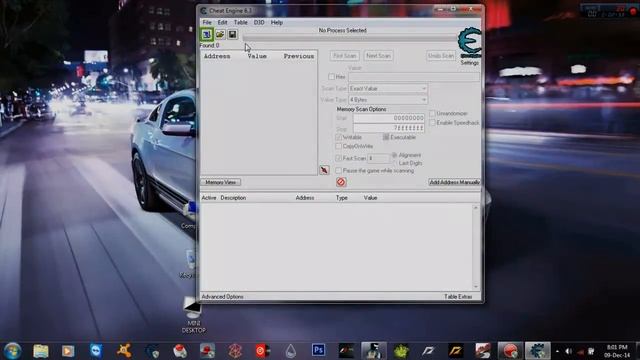Toggle the Unrandomizer checkbox
640x360 pixels.
tap(432, 113)
